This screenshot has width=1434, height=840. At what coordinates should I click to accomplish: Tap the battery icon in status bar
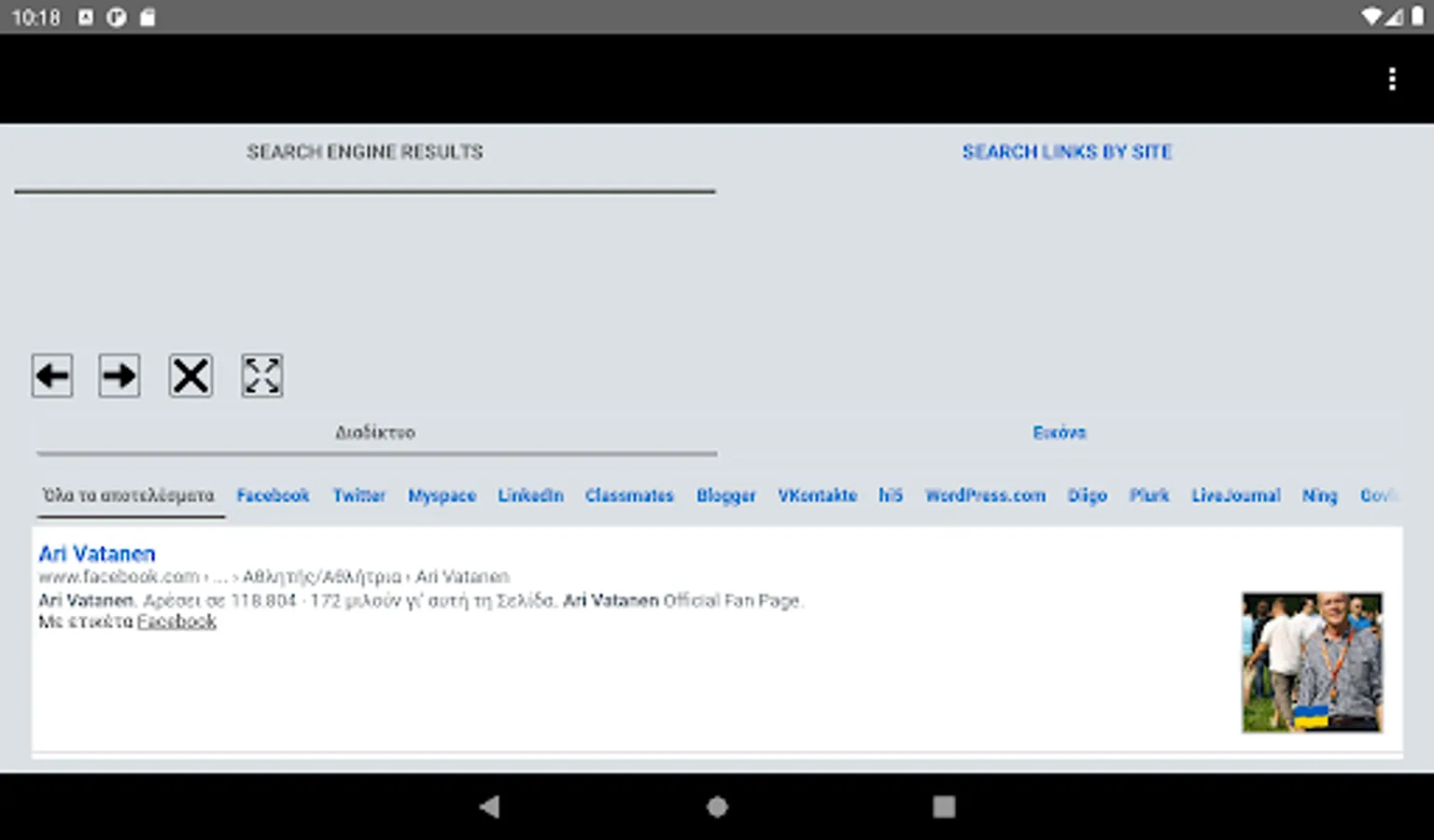click(x=1417, y=17)
